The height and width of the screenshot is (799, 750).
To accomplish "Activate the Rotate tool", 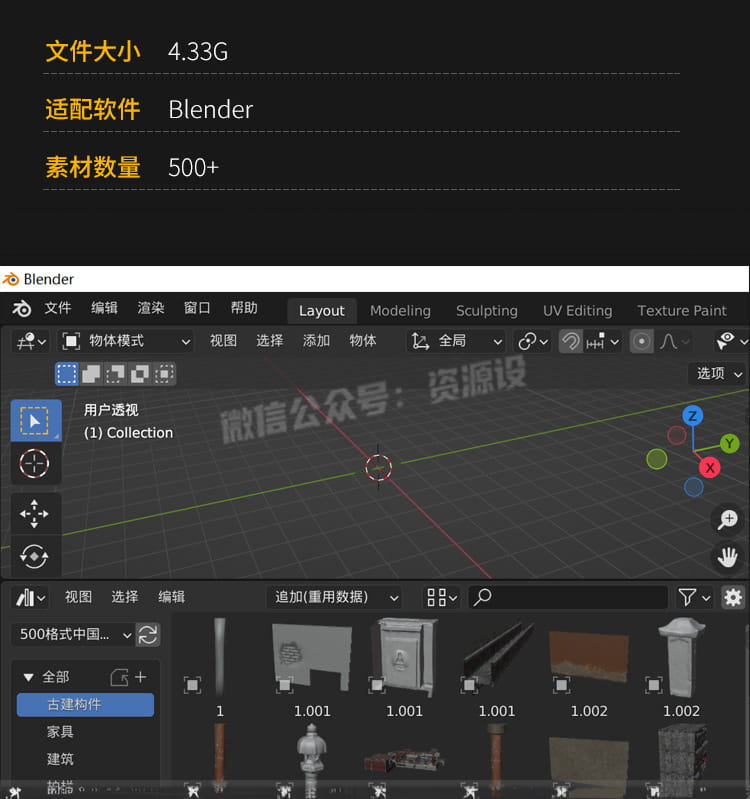I will [35, 556].
